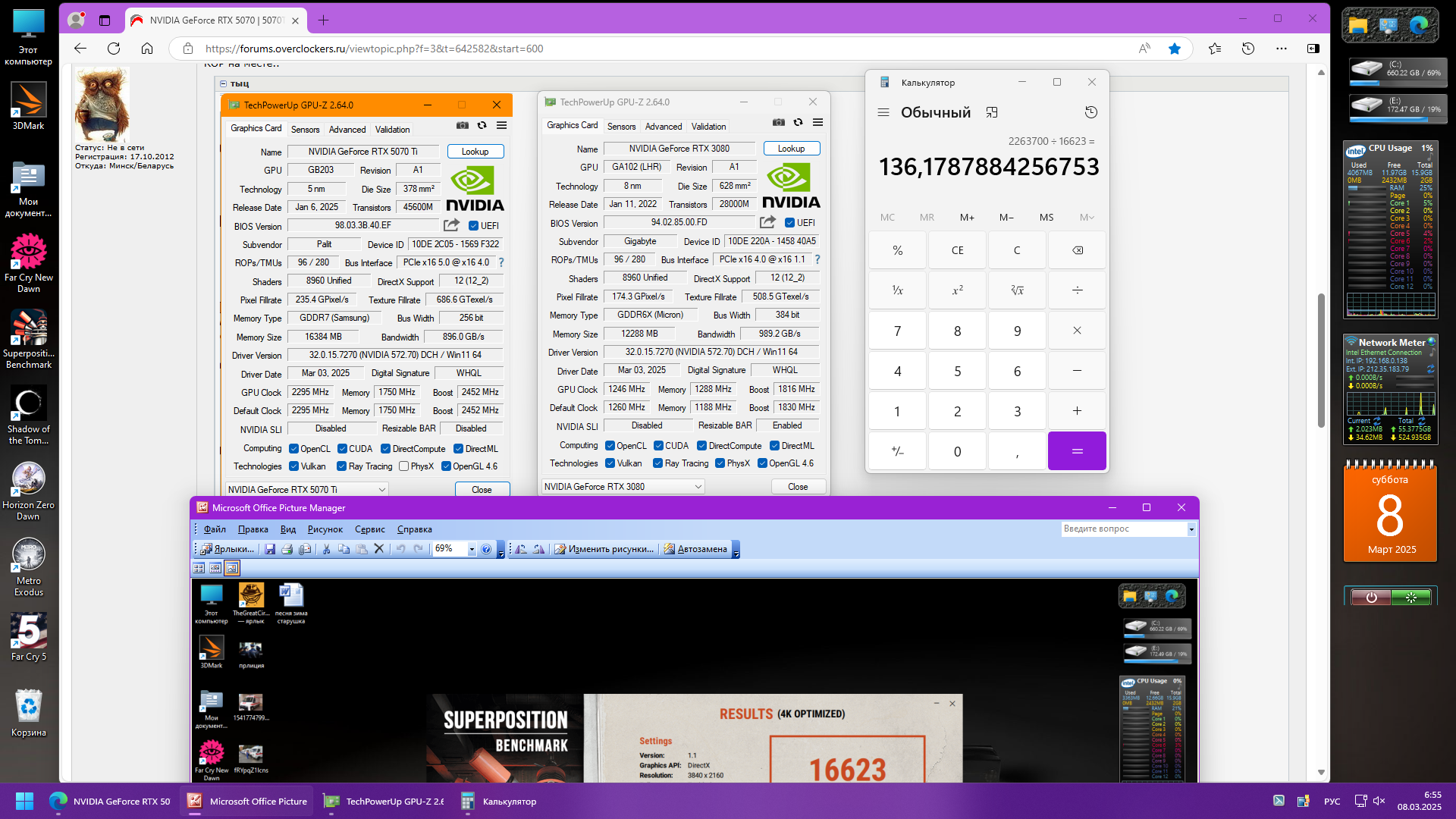Viewport: 1456px width, 819px height.
Task: Take GPU-Z screenshot with camera icon (5070 Ti)
Action: click(x=463, y=125)
